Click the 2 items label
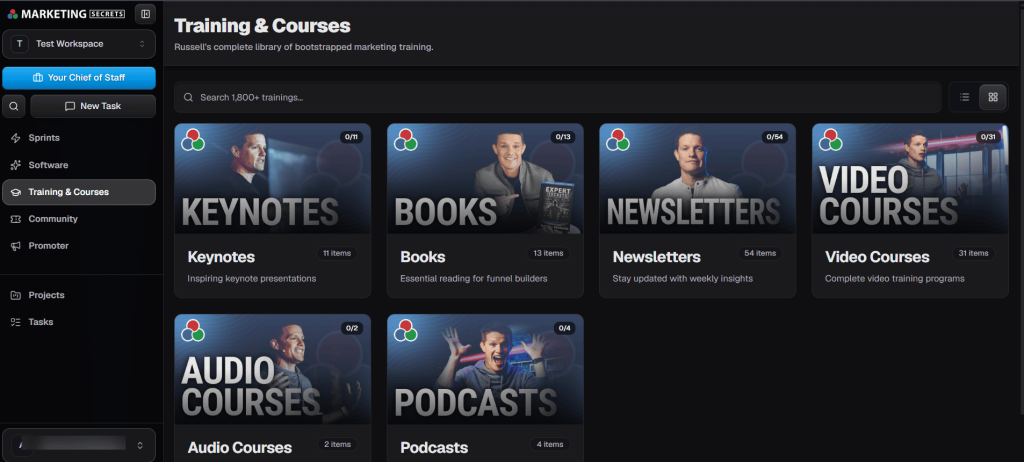Viewport: 1024px width, 462px height. coord(338,444)
